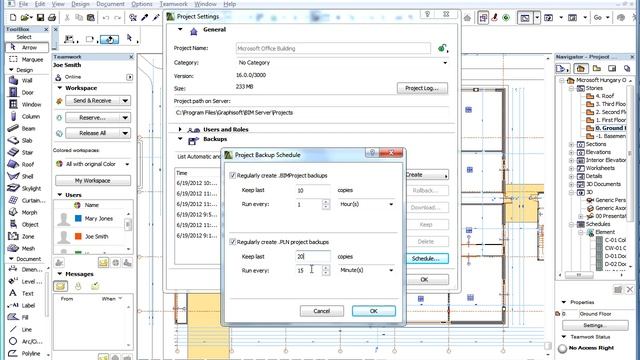
Task: Select the Roof tool
Action: [27, 164]
